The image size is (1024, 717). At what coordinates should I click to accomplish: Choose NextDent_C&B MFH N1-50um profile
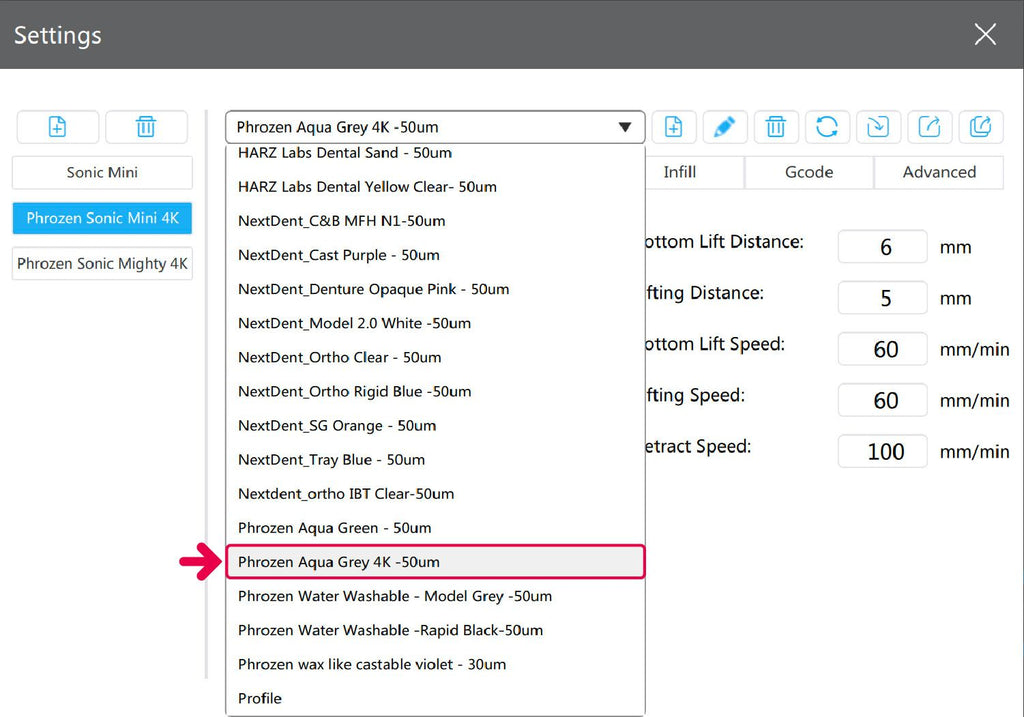(x=435, y=221)
